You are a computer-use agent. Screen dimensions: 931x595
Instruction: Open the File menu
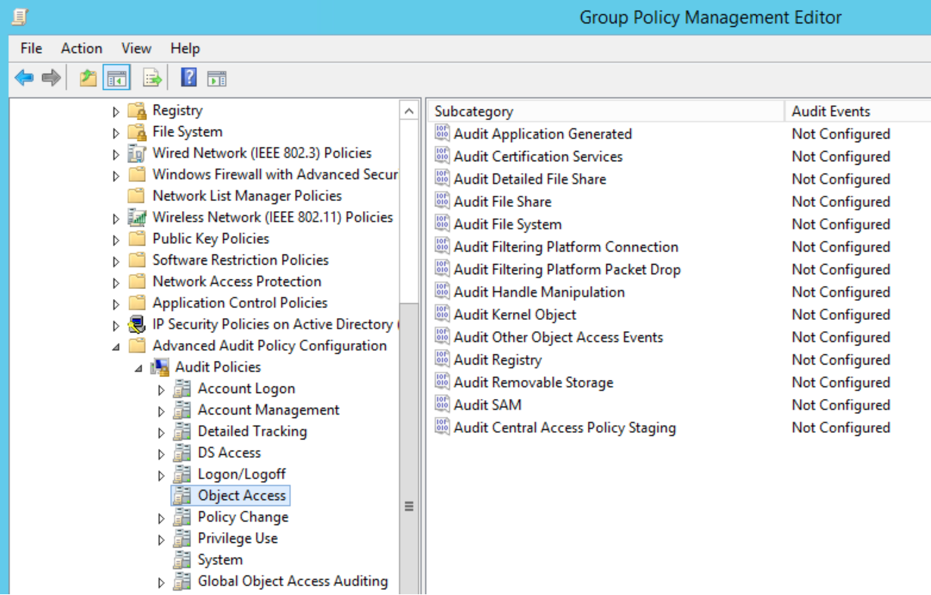tap(31, 48)
